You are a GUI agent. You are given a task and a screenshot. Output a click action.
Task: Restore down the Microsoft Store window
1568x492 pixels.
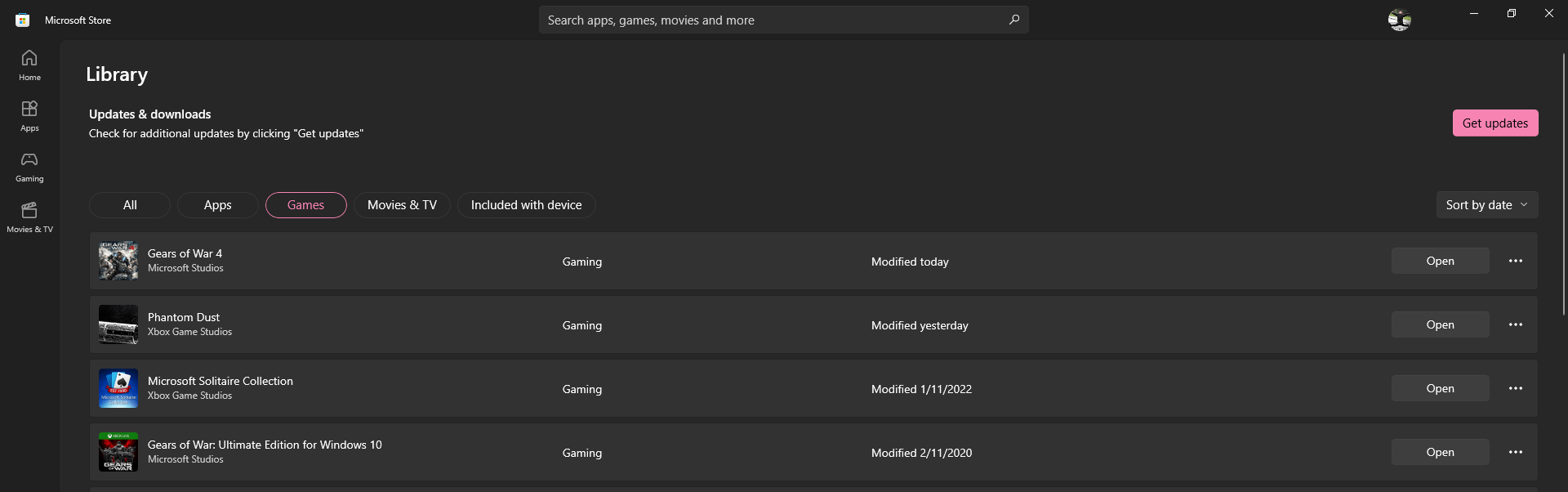1512,13
